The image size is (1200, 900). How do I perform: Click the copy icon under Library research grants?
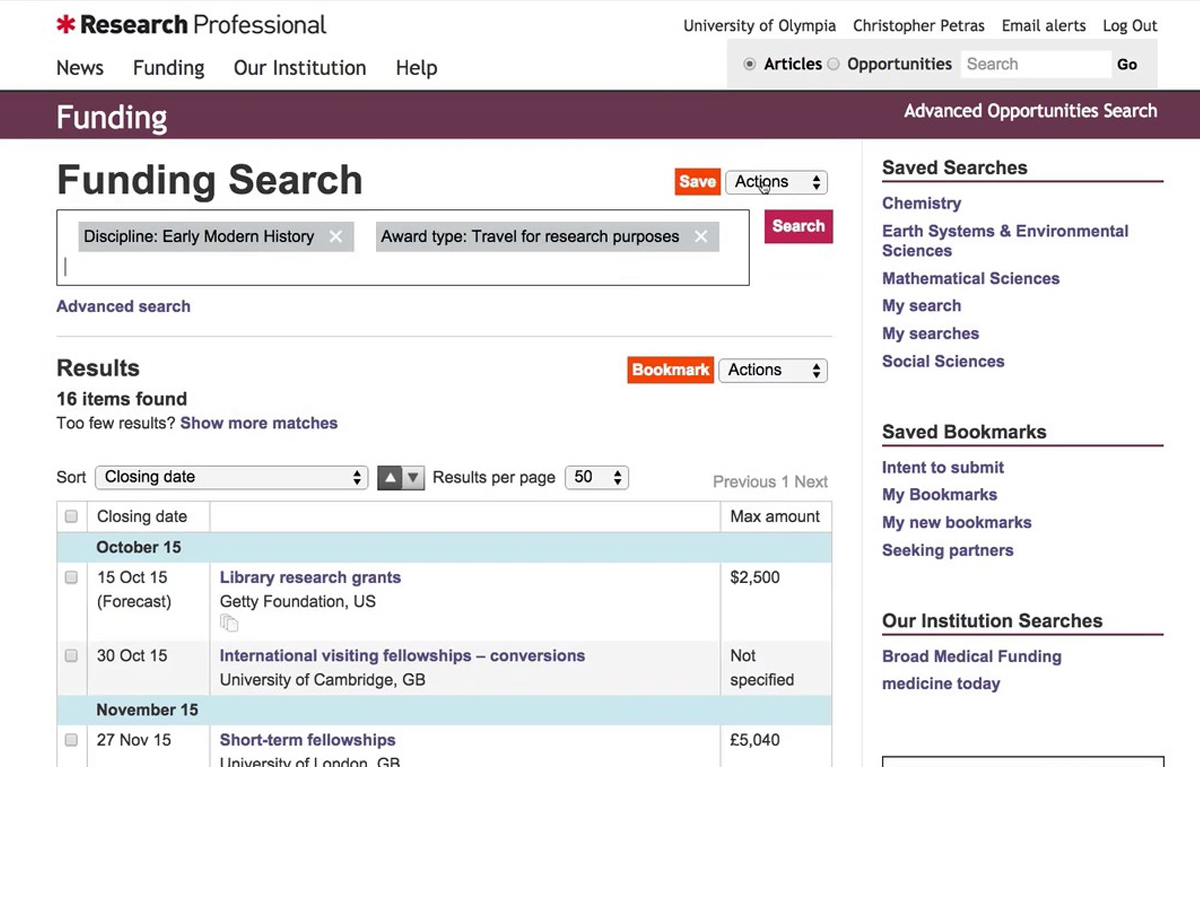tap(229, 624)
